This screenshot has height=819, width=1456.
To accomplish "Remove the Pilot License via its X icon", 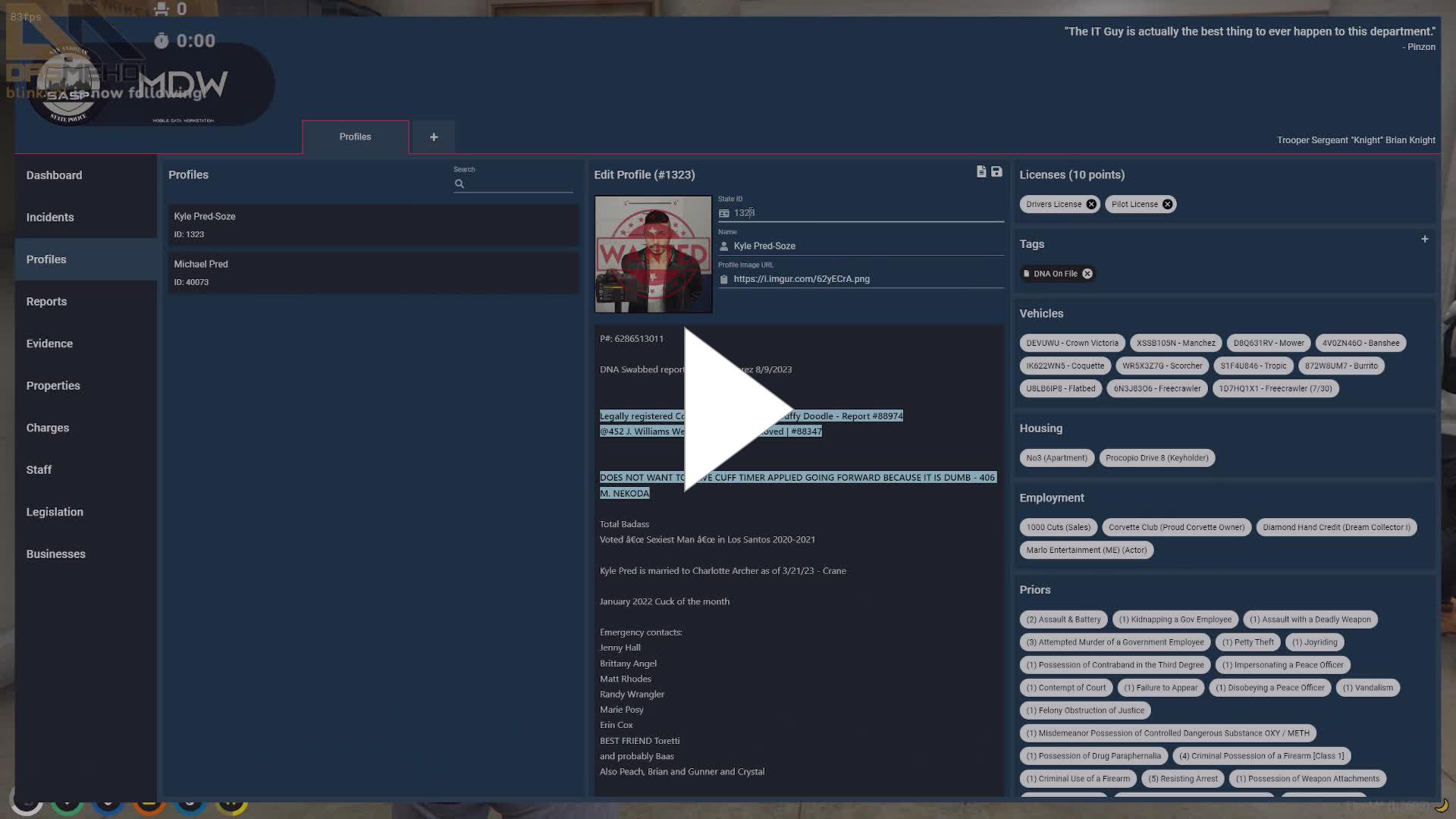I will coord(1167,203).
